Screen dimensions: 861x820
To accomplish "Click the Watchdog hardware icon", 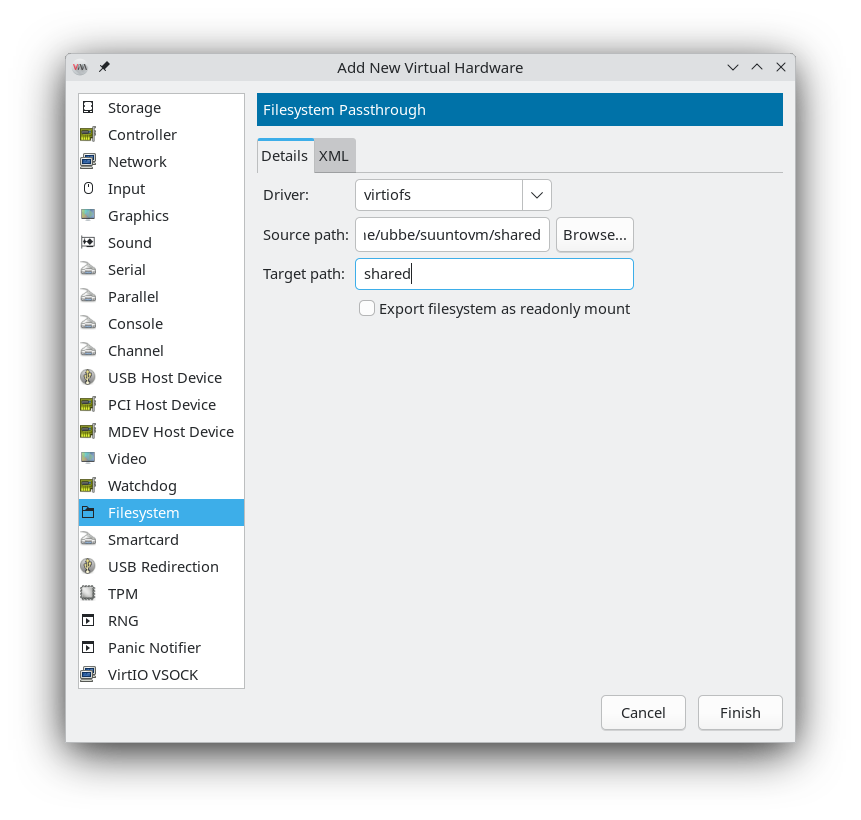I will (88, 486).
